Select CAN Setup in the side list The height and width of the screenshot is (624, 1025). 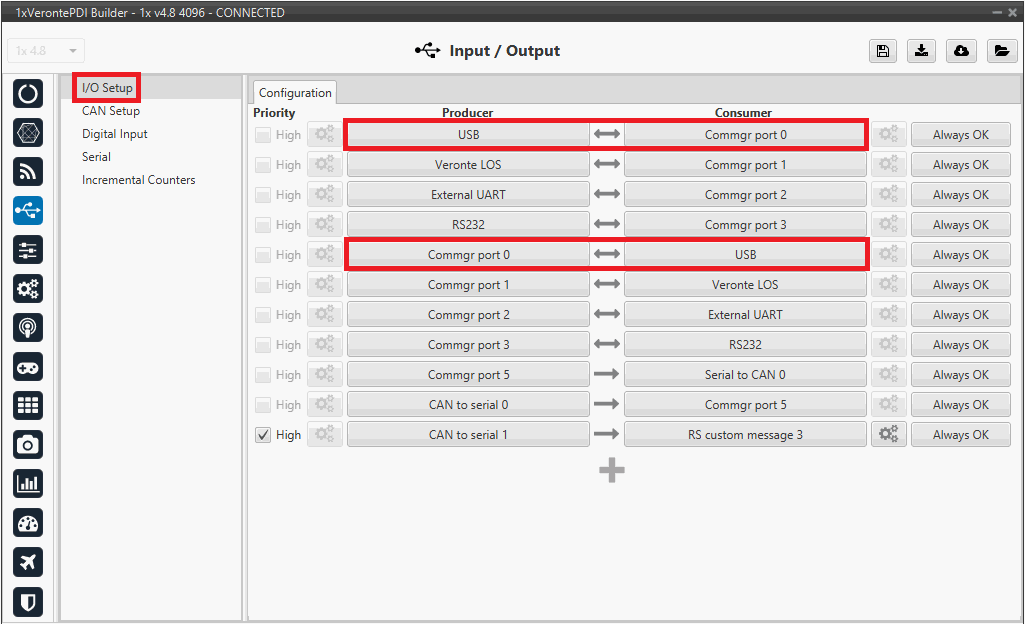111,111
